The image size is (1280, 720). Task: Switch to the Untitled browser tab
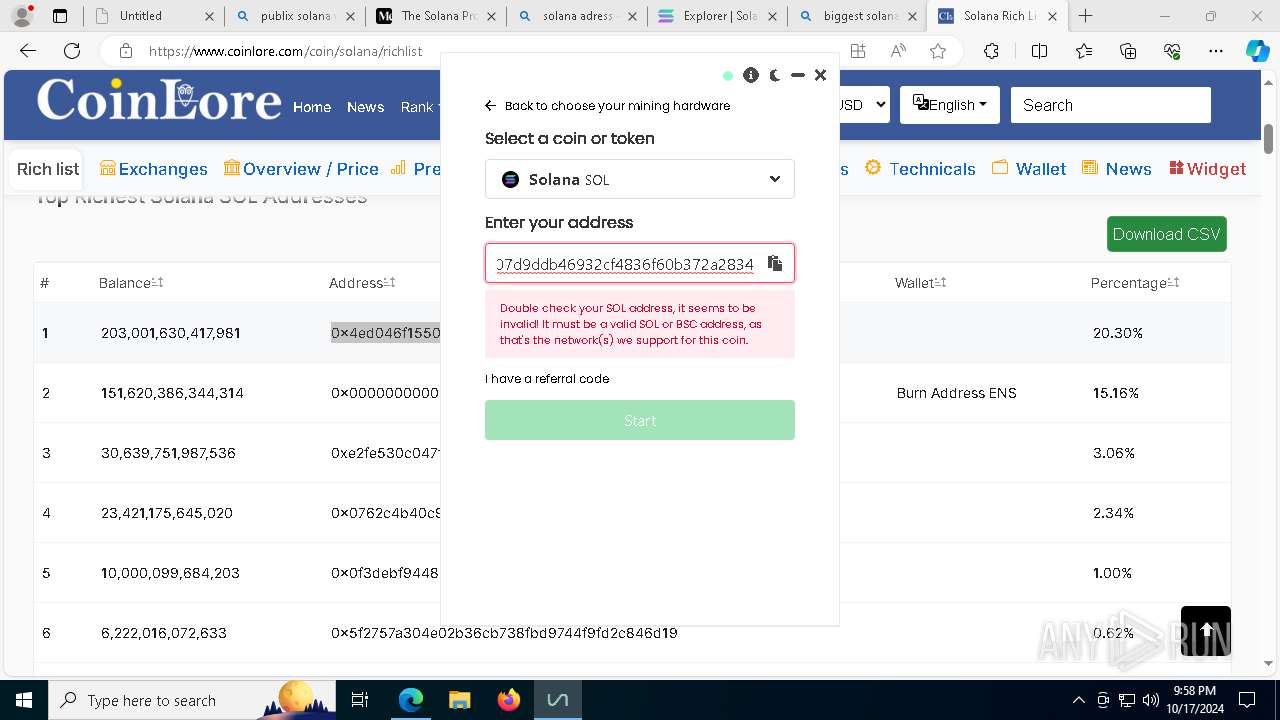[x=153, y=16]
